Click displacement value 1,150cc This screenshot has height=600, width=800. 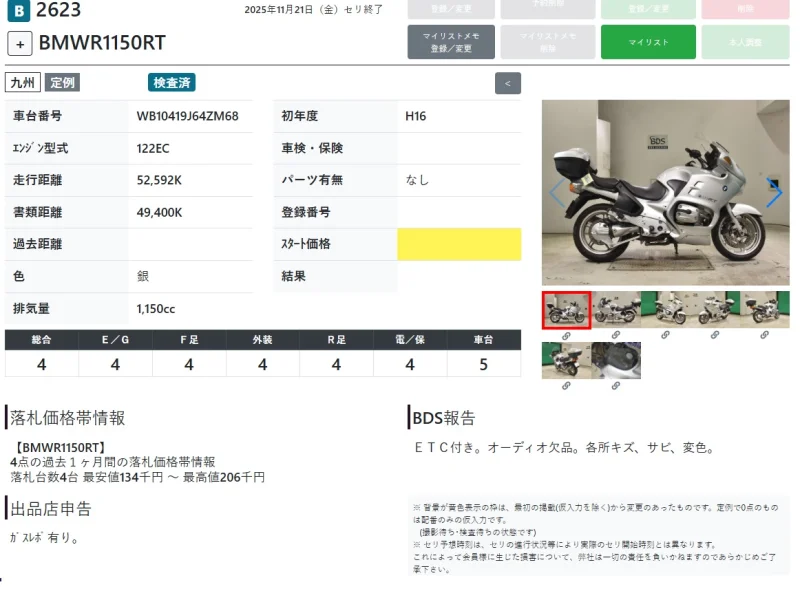click(156, 309)
